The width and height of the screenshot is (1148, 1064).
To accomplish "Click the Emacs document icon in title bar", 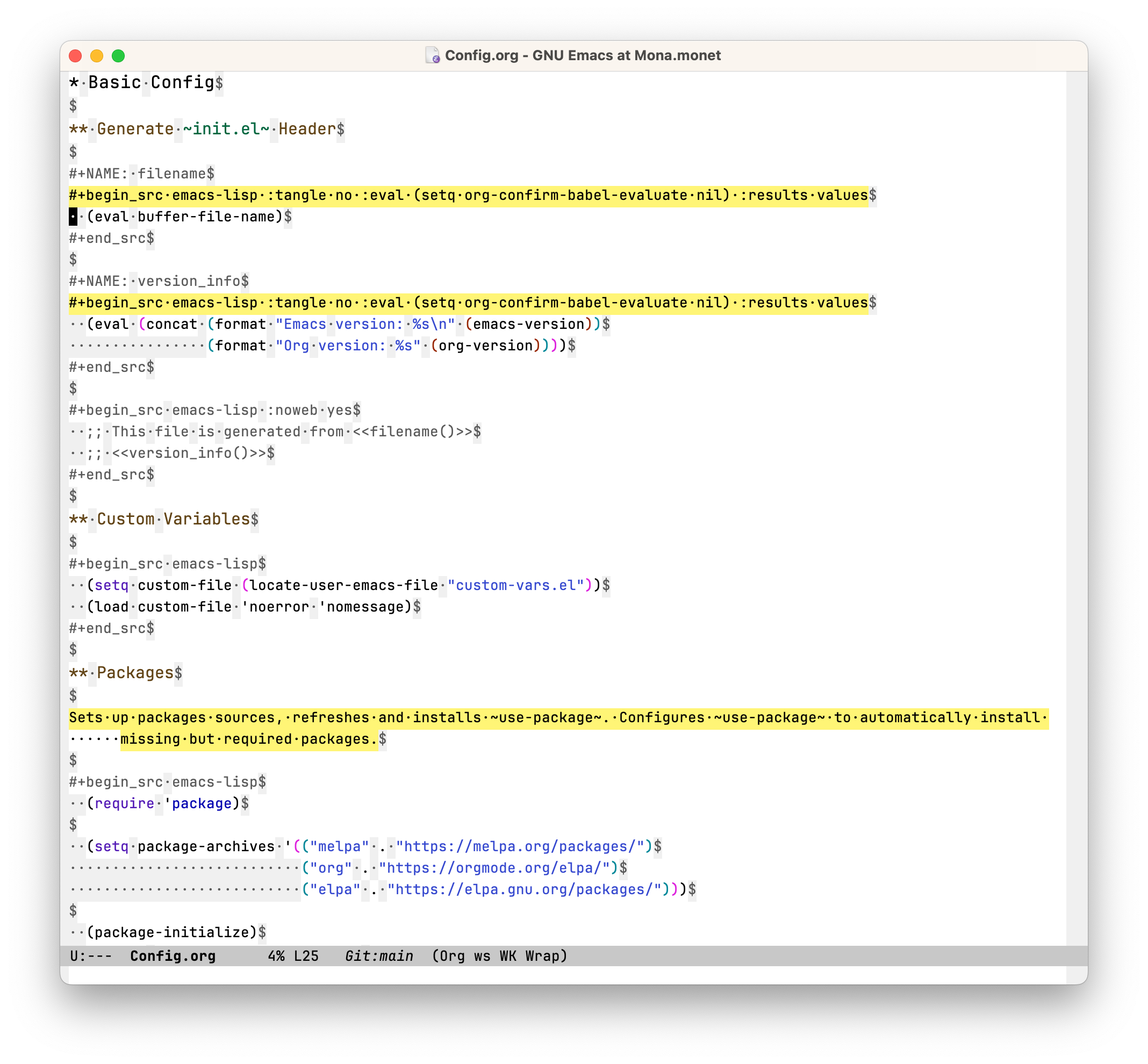I will pos(433,55).
